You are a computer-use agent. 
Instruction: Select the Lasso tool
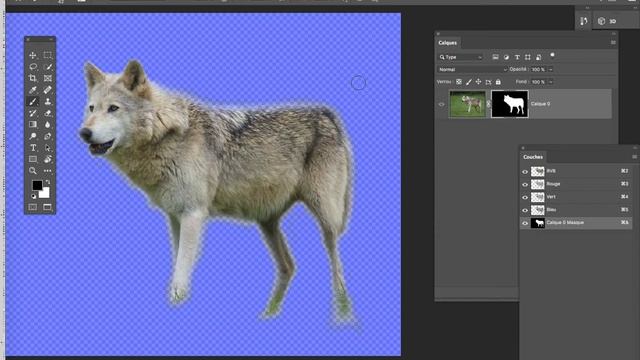click(x=33, y=67)
